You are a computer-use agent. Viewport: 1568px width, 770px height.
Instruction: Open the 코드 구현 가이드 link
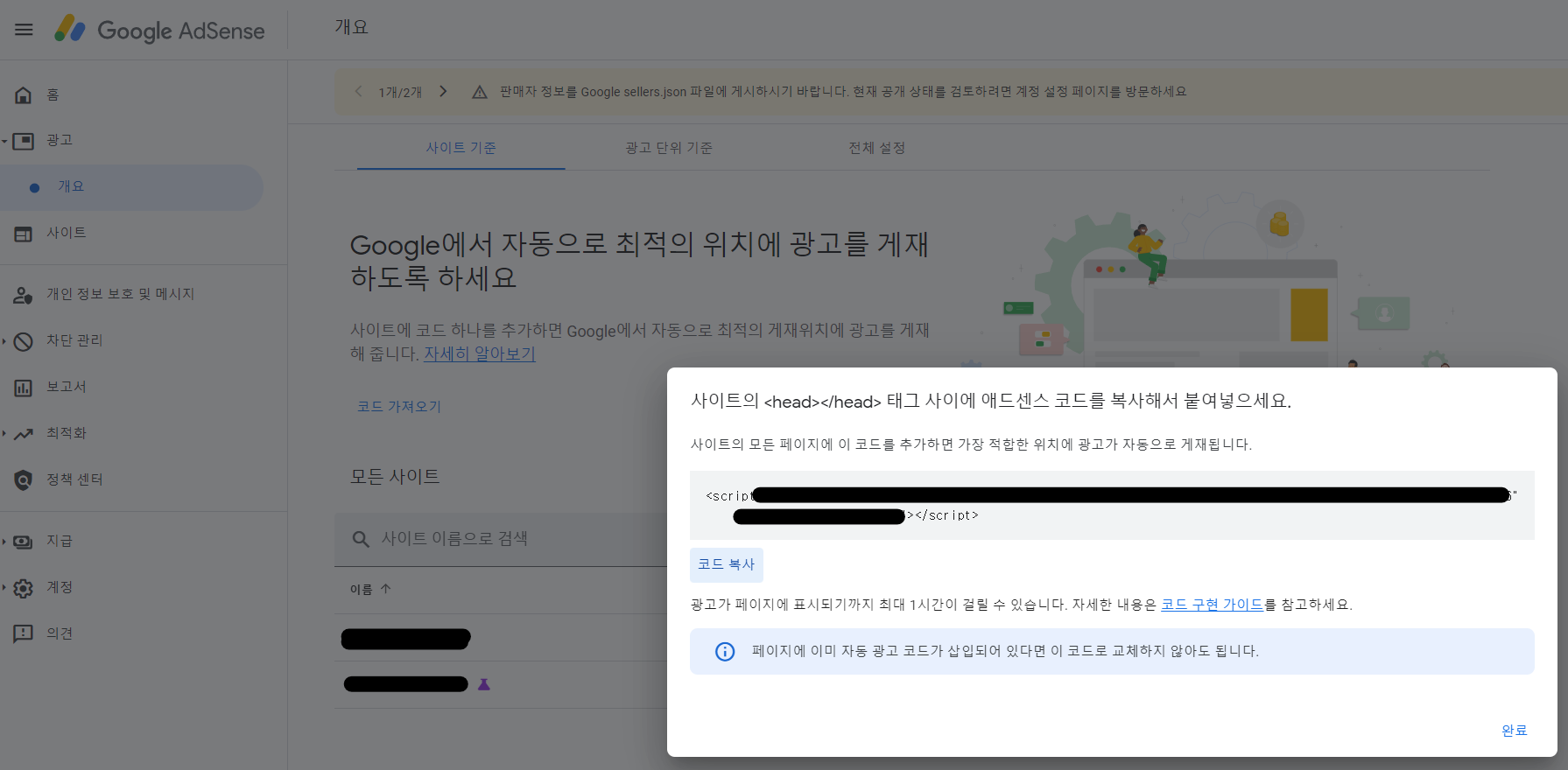click(1212, 605)
